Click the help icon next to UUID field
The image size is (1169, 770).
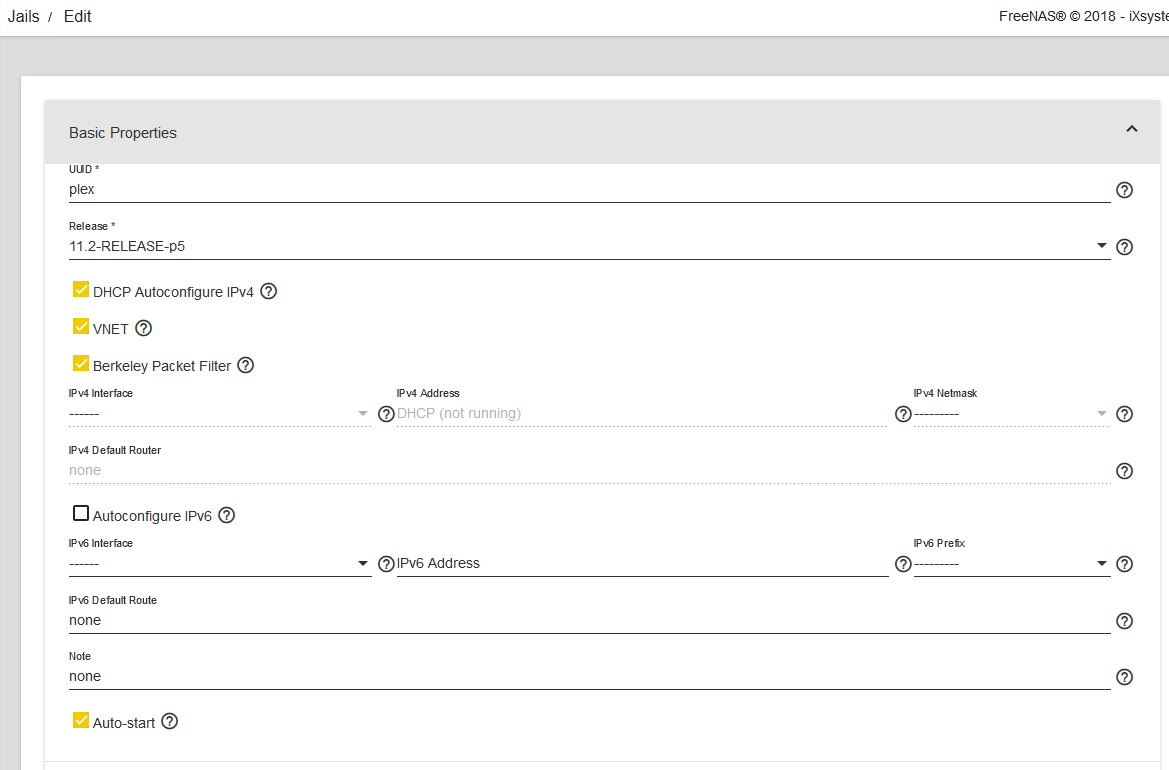click(x=1124, y=190)
